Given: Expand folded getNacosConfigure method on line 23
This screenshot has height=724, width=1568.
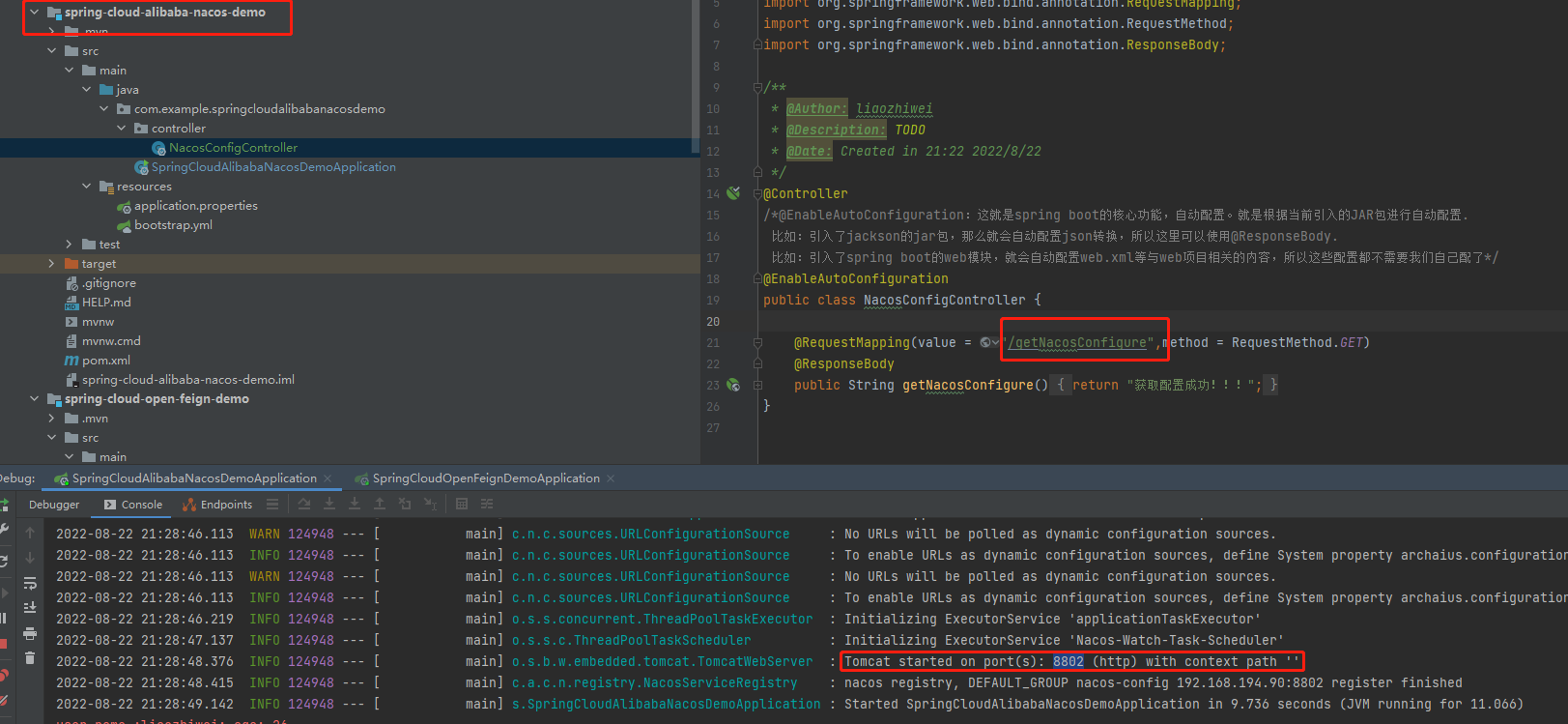Looking at the screenshot, I should click(757, 385).
